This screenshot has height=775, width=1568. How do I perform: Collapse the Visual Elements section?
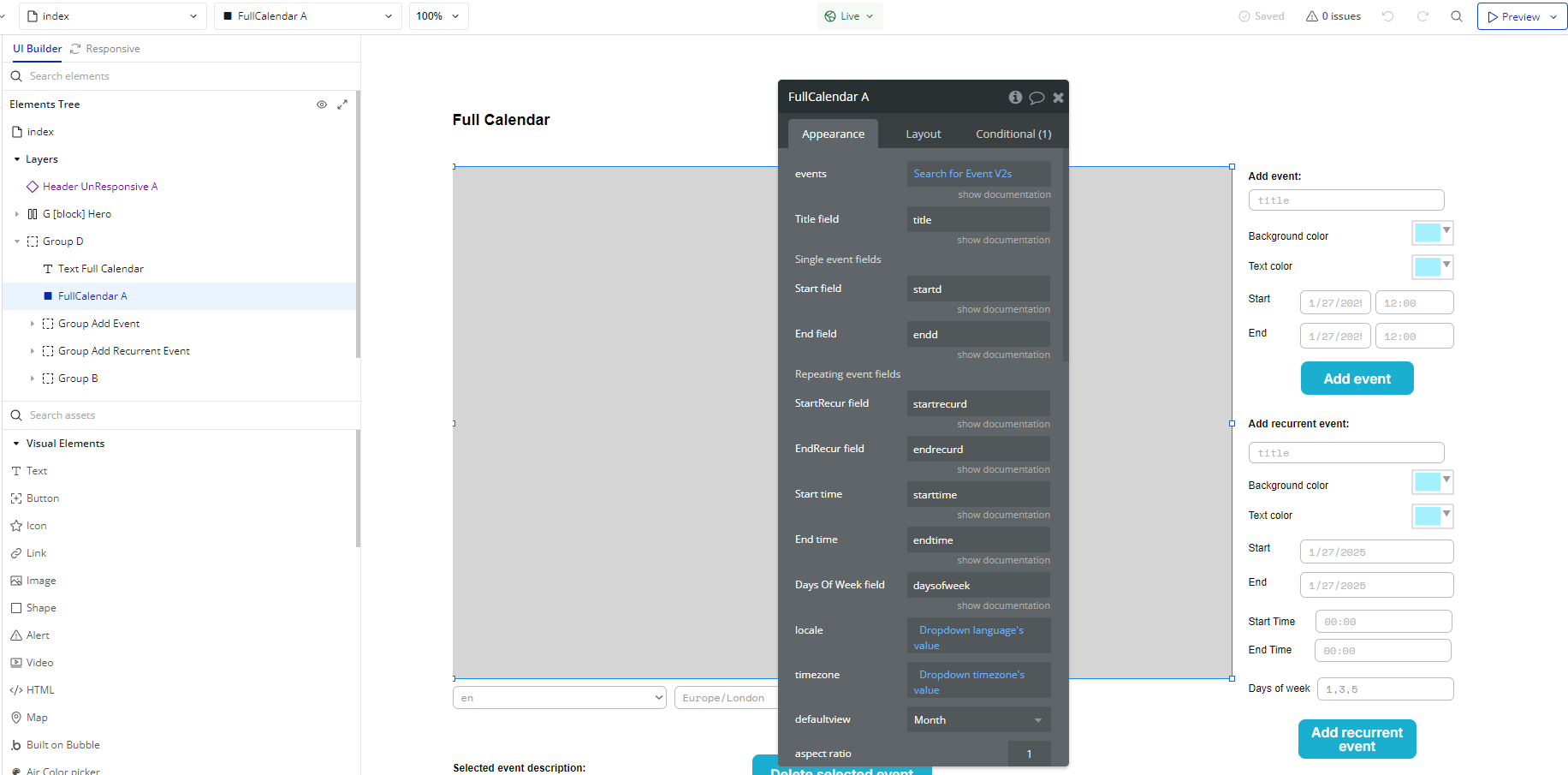[16, 444]
